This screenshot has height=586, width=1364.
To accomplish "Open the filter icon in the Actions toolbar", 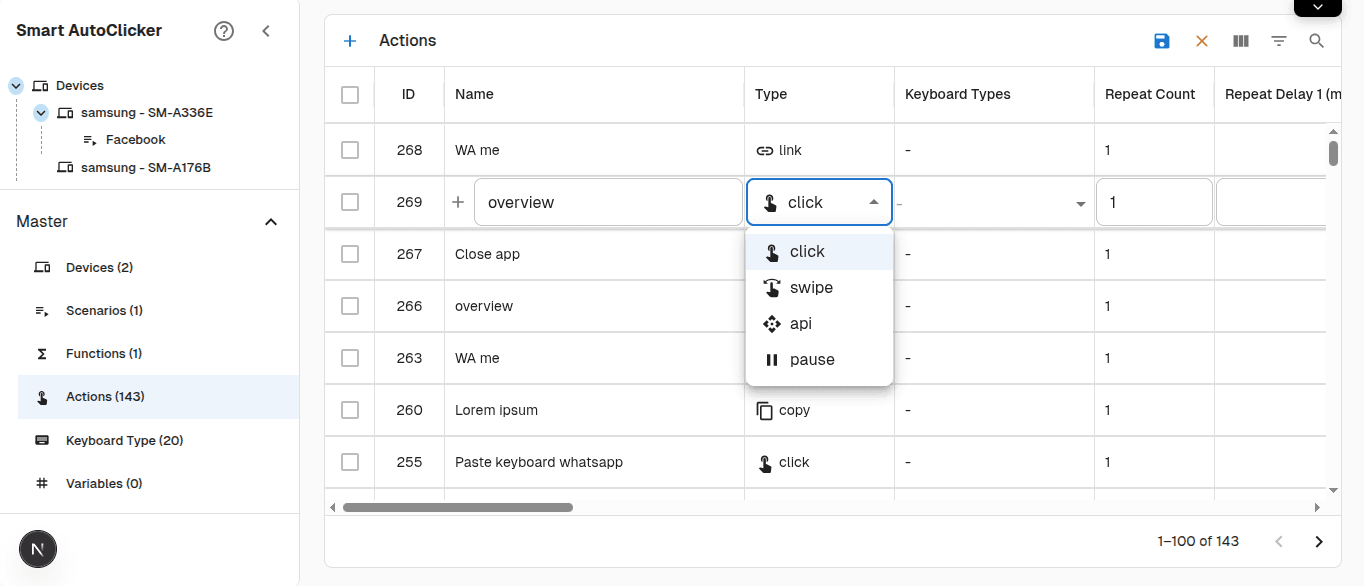I will (1278, 41).
